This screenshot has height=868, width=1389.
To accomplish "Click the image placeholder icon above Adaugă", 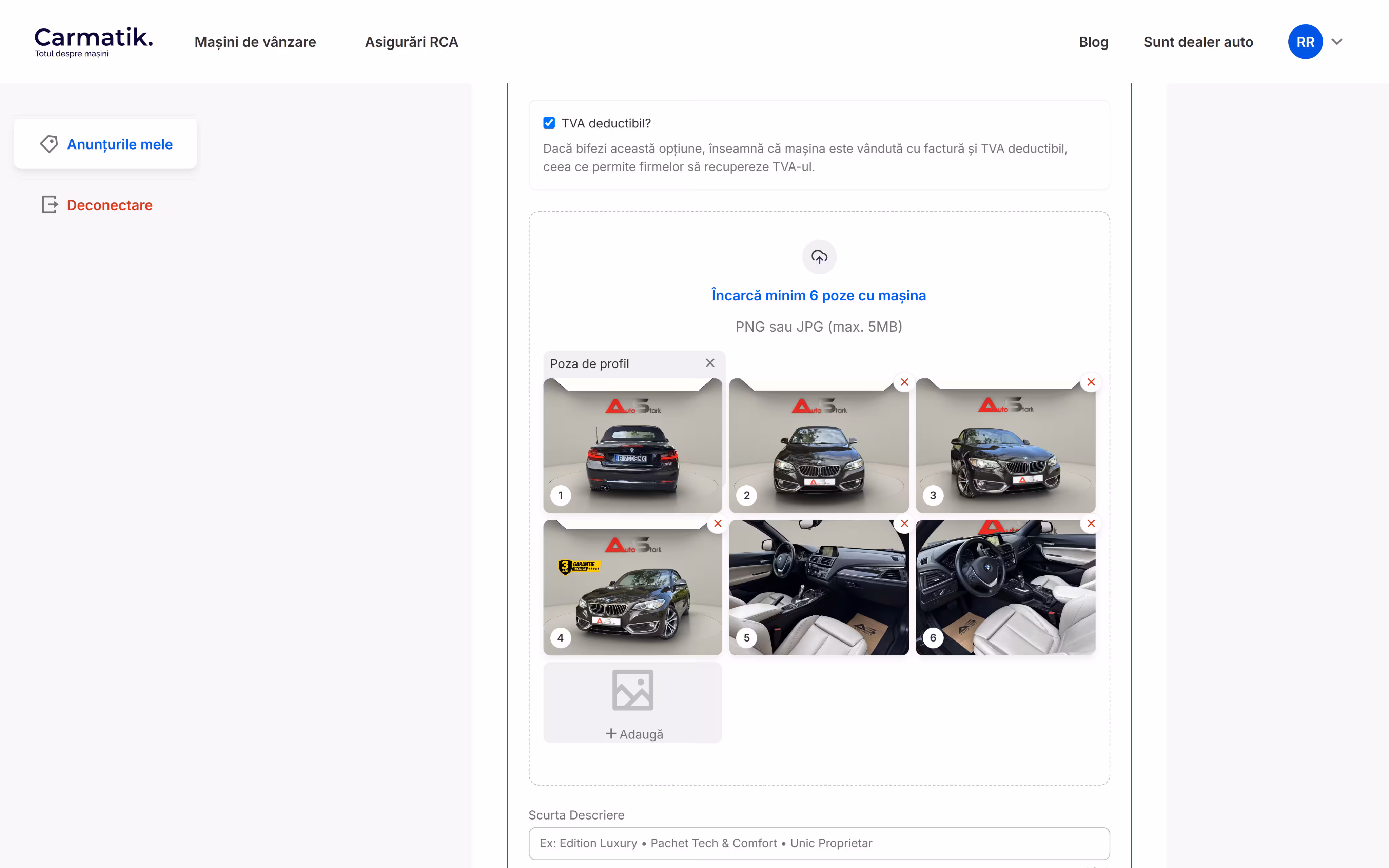I will [x=632, y=690].
